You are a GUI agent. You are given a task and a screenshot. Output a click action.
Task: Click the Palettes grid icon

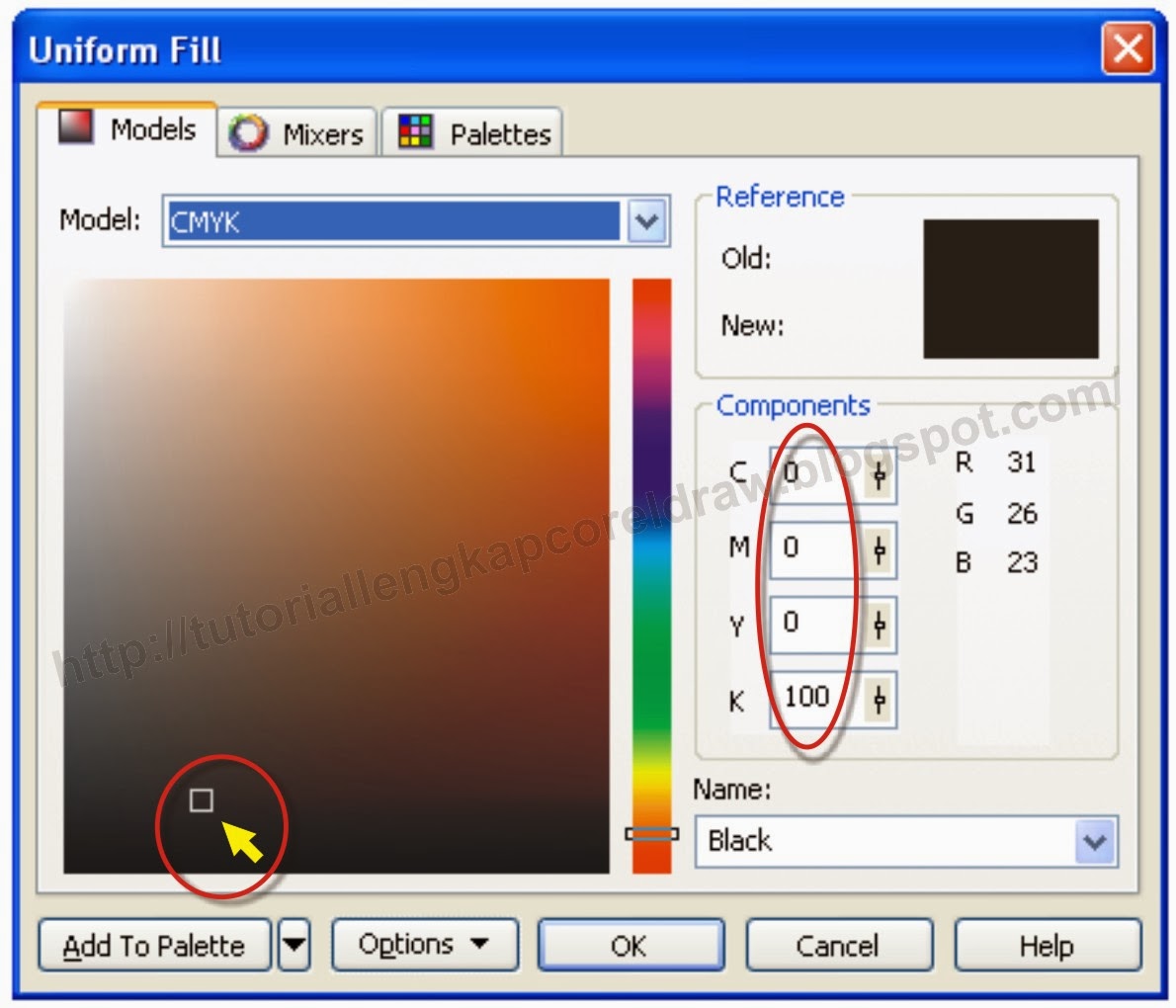[x=416, y=129]
